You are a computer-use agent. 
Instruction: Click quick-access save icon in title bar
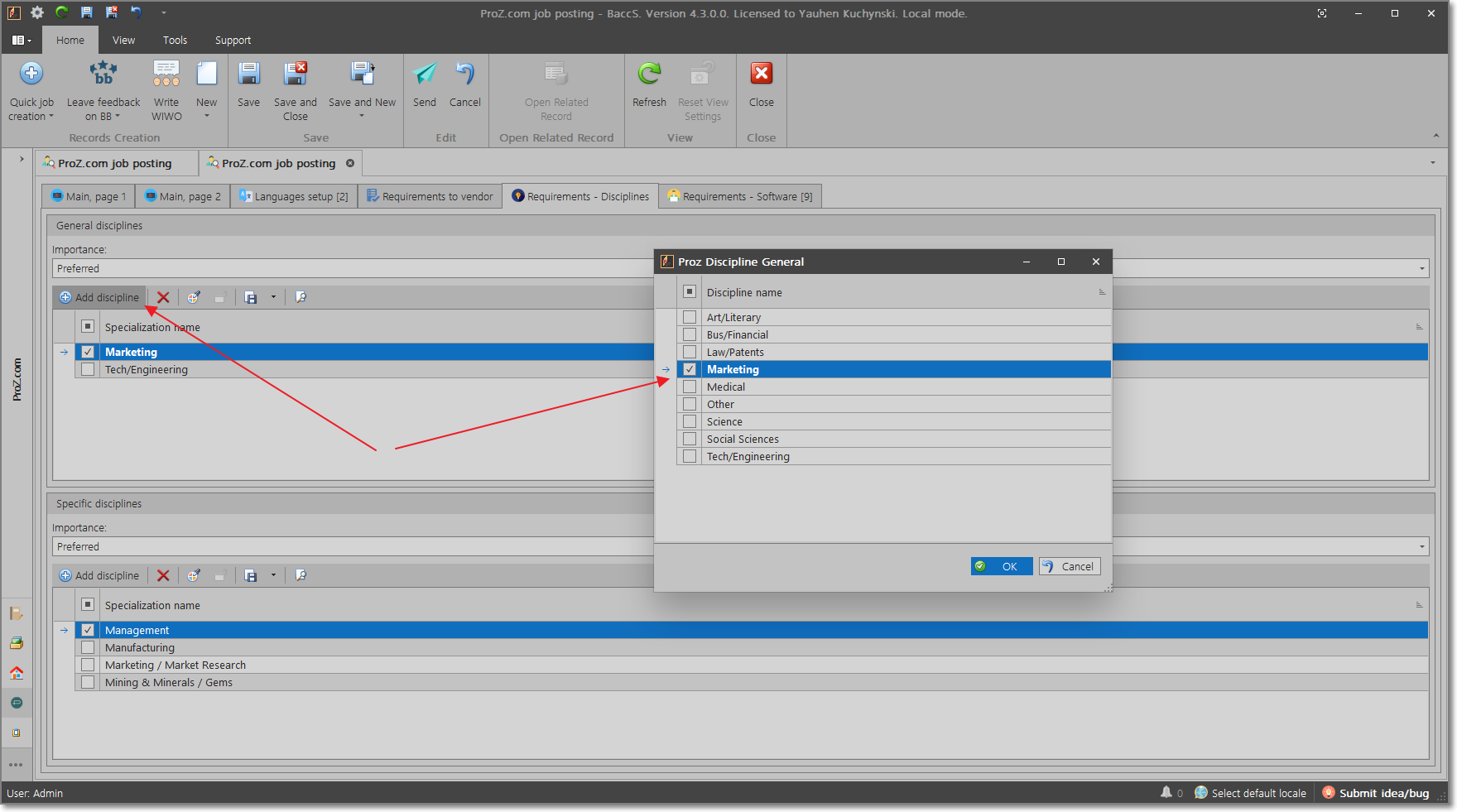[x=87, y=12]
